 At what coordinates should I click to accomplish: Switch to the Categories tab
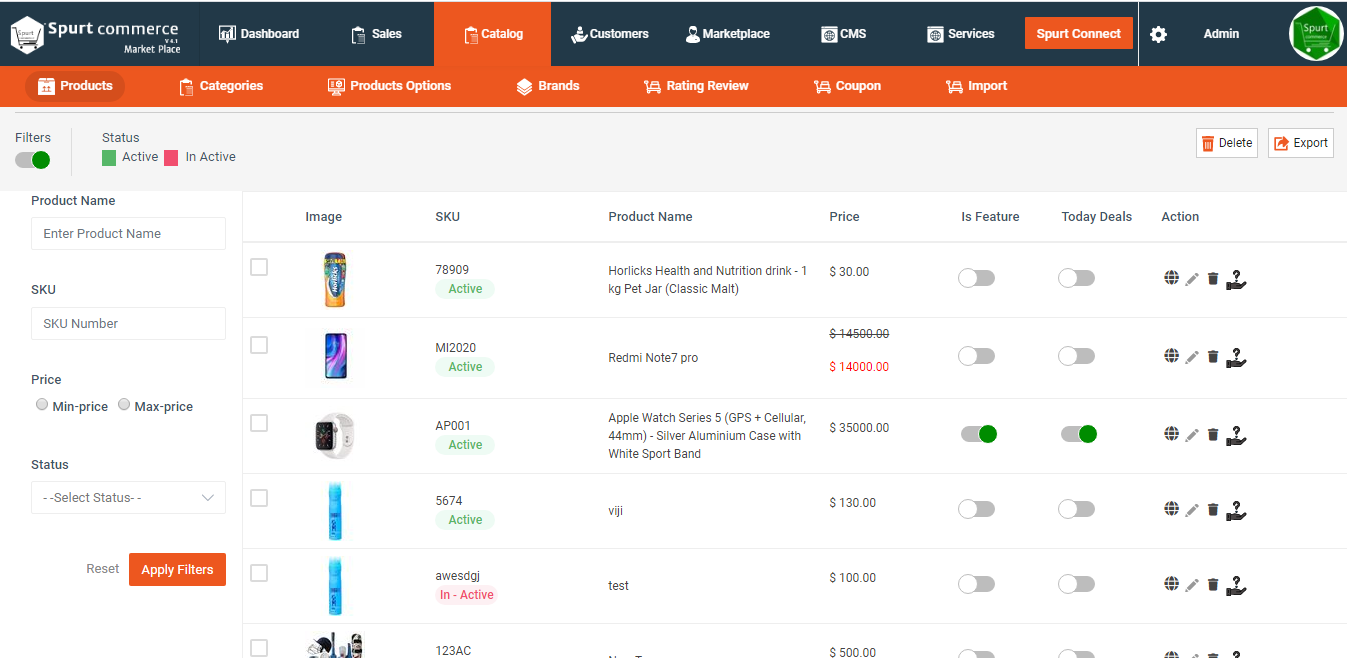221,86
